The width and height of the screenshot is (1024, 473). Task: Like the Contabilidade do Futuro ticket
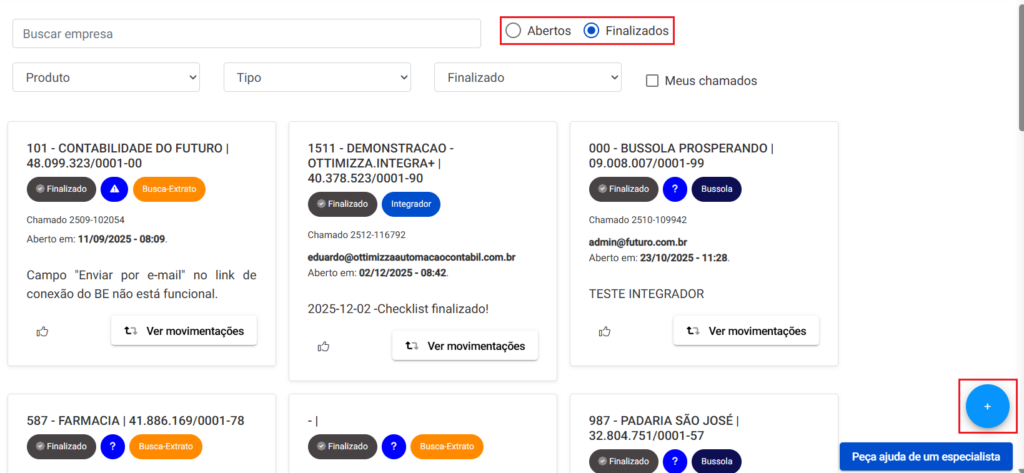(x=43, y=331)
